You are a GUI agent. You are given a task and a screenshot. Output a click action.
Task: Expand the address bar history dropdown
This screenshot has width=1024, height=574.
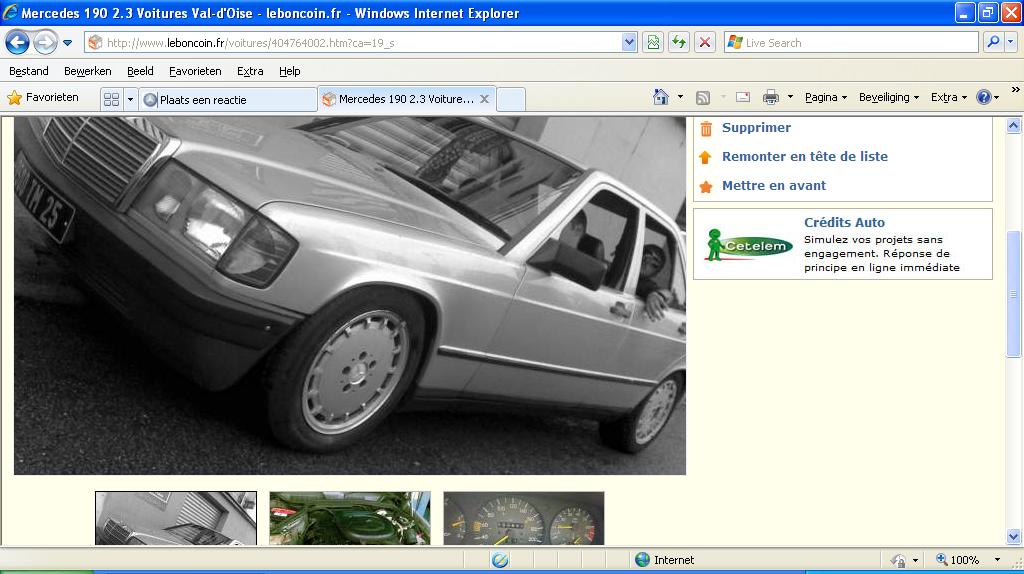(629, 43)
